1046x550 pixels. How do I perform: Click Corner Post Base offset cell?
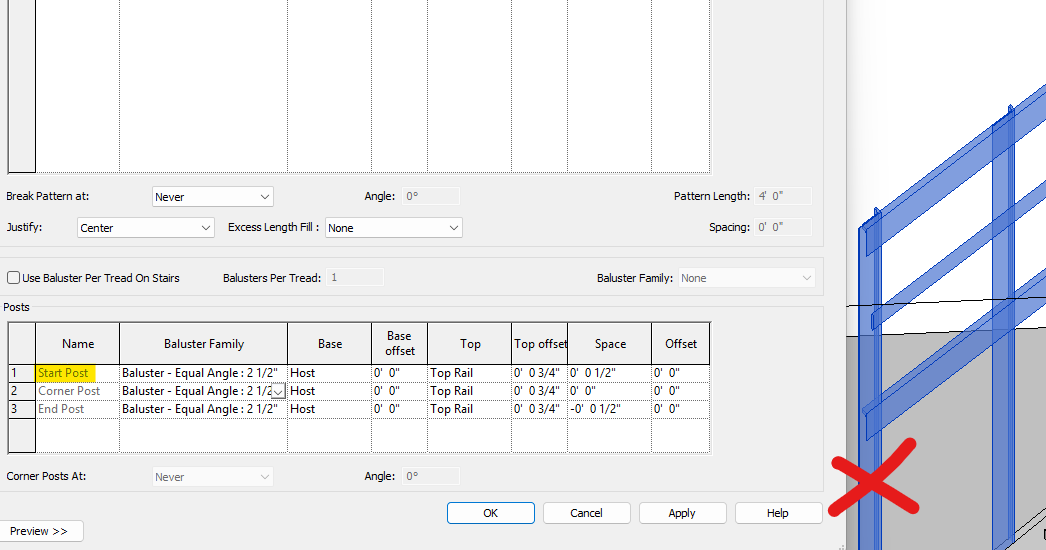tap(400, 391)
